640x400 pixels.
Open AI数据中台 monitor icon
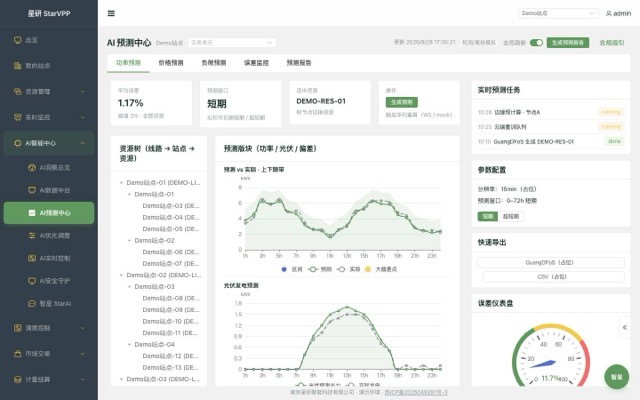click(x=32, y=190)
